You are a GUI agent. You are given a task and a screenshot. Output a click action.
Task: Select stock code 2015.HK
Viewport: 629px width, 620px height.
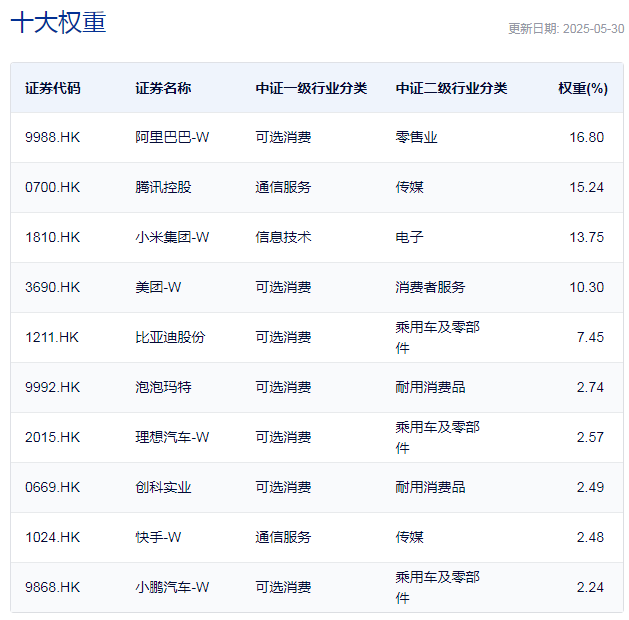[x=53, y=437]
